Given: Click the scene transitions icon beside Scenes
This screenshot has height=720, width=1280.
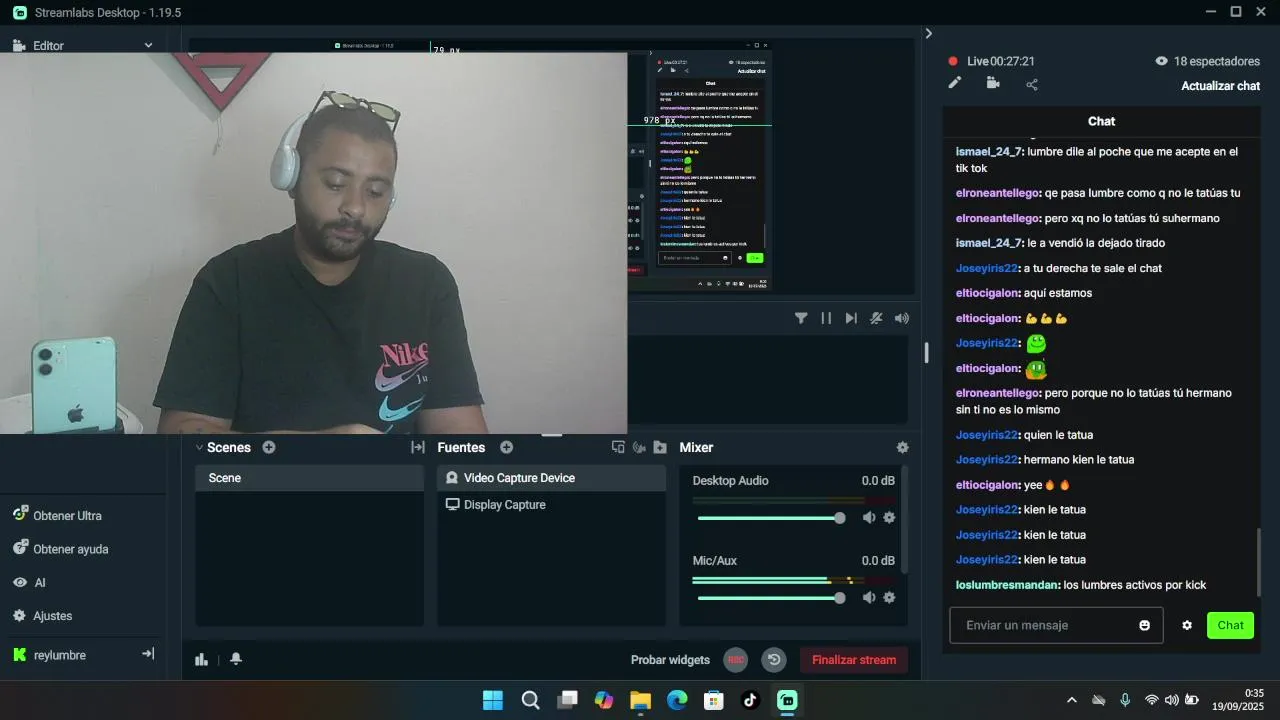Looking at the screenshot, I should 418,447.
